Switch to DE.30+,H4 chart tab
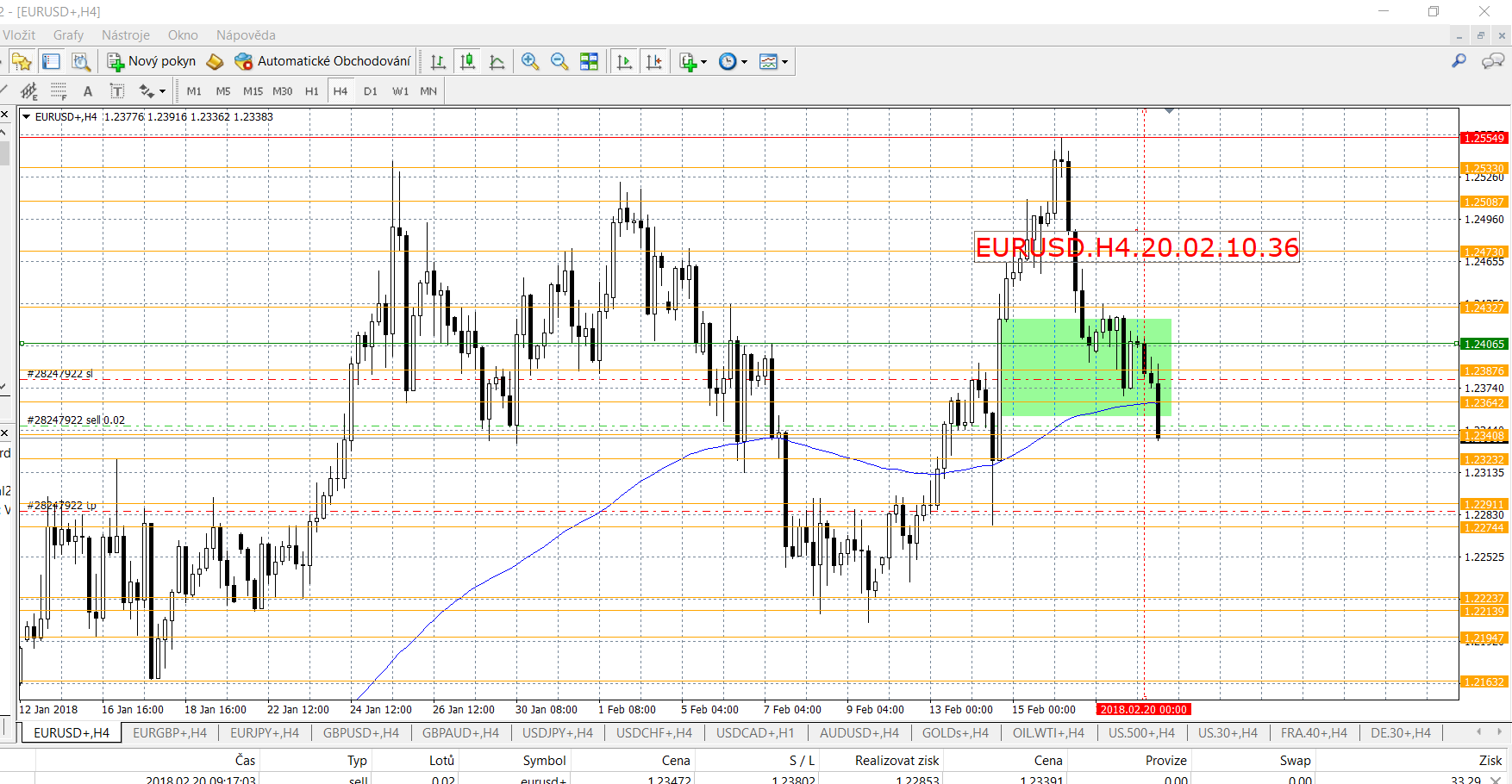The image size is (1512, 784). coord(1401,733)
